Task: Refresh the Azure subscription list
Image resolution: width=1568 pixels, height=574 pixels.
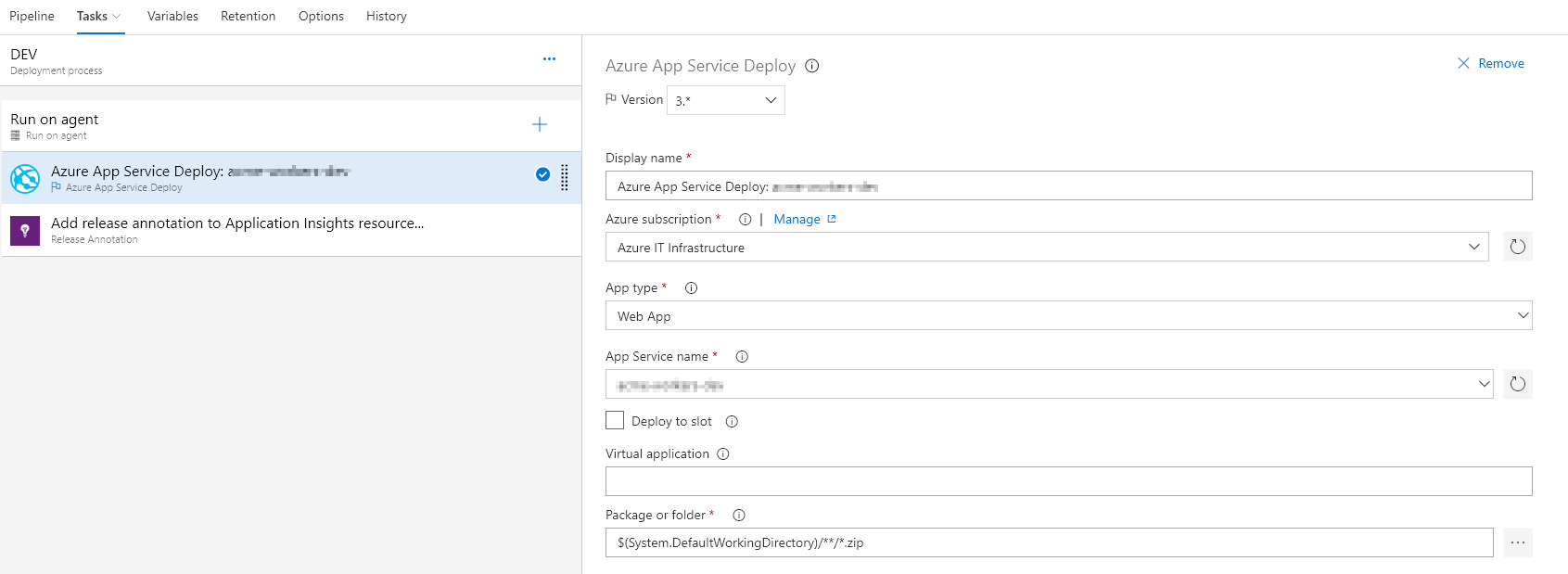Action: coord(1517,247)
